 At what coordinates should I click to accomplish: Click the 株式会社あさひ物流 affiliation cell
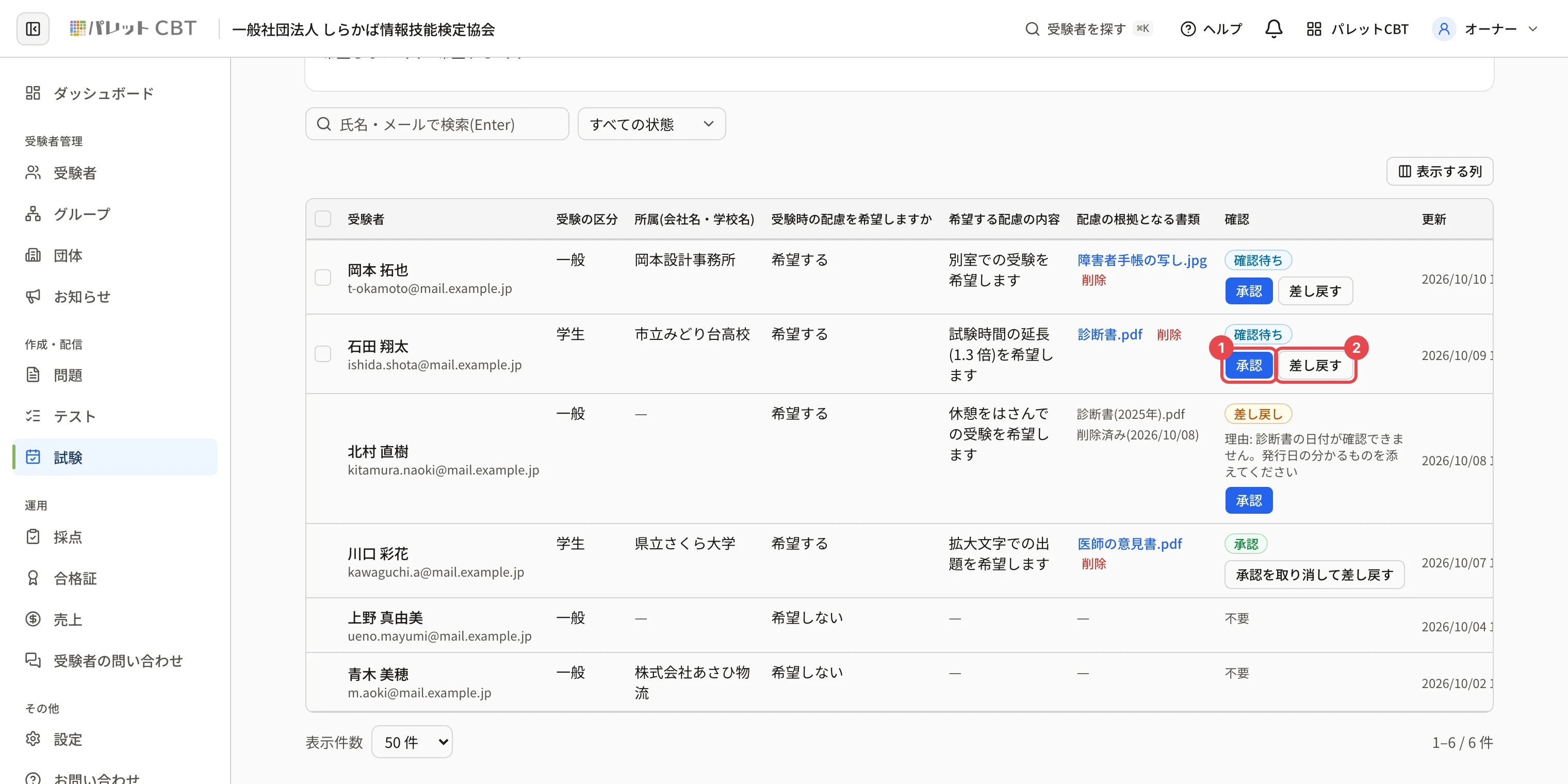click(692, 682)
